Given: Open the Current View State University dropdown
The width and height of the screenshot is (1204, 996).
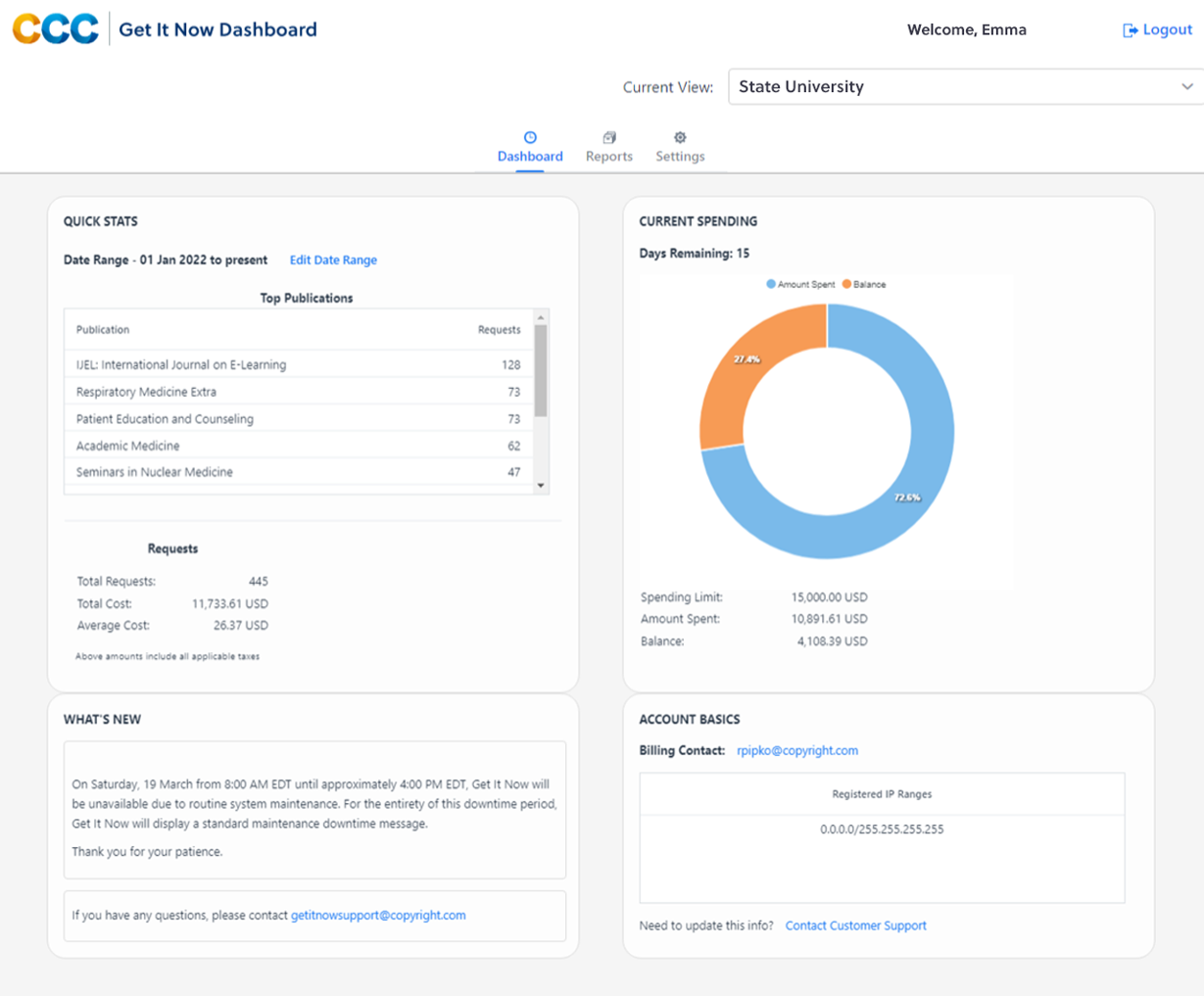Looking at the screenshot, I should (x=966, y=86).
